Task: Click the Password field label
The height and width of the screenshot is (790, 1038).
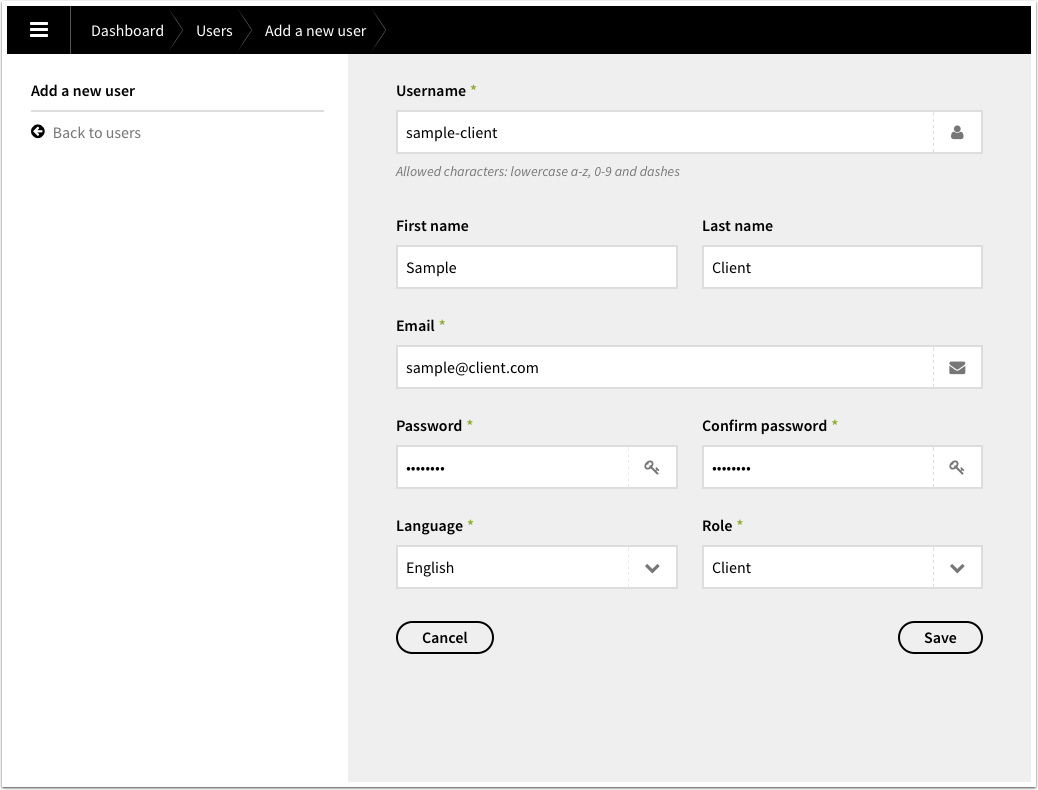Action: coord(429,426)
